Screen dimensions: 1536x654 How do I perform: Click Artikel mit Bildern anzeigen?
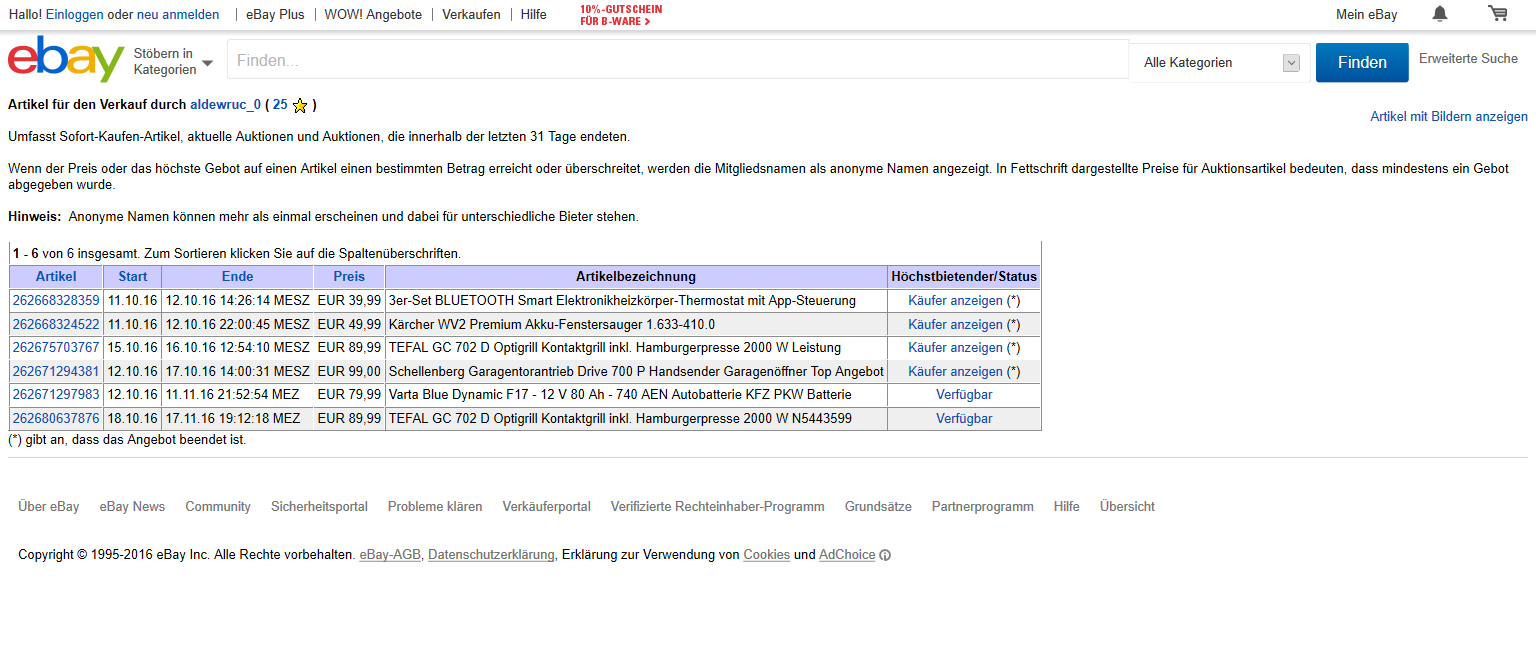[x=1449, y=117]
